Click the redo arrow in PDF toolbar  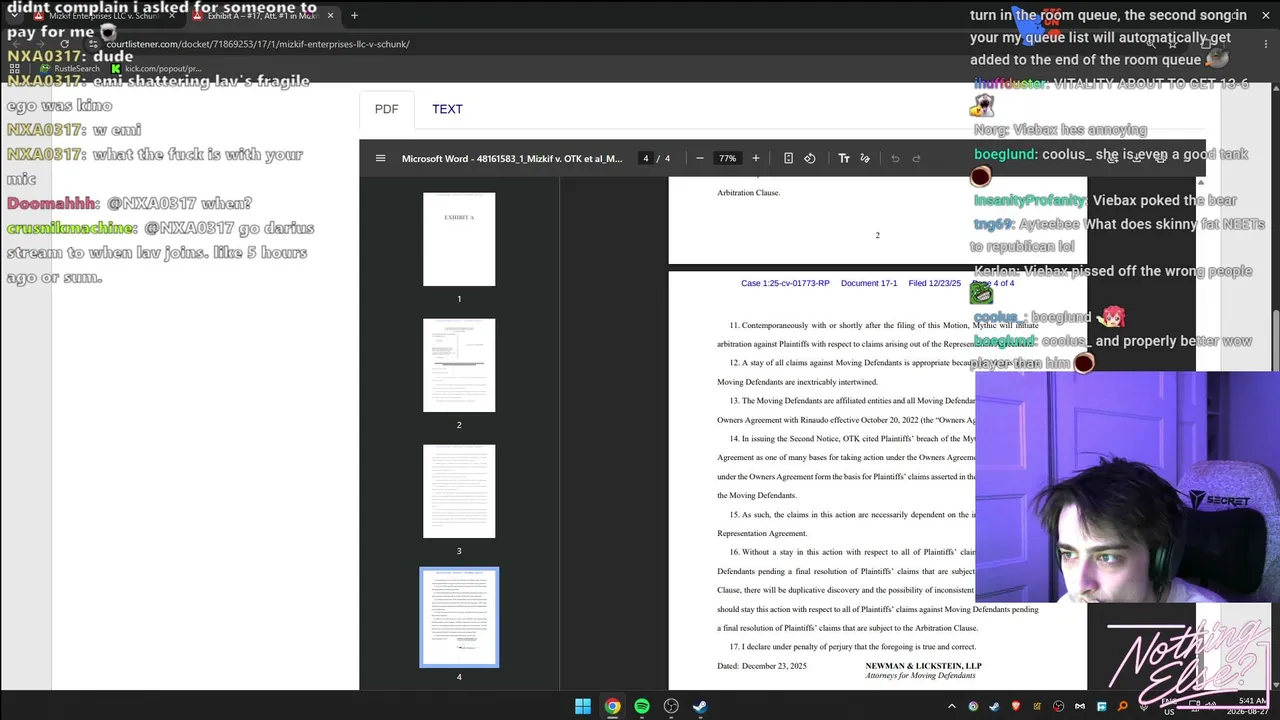tap(916, 158)
